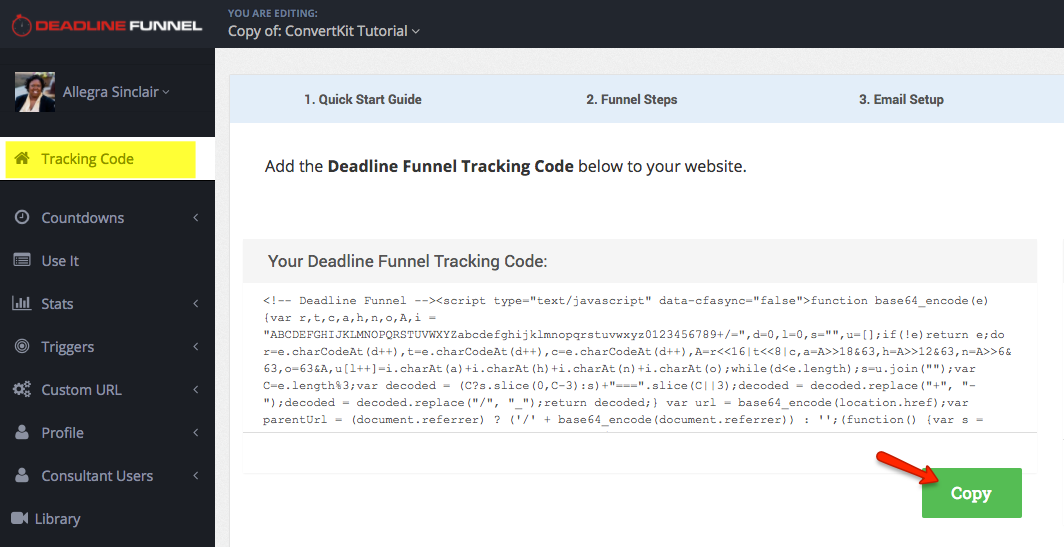
Task: Click the 'Add the Deadline Funnel Tracking Code' instruction
Action: point(506,166)
